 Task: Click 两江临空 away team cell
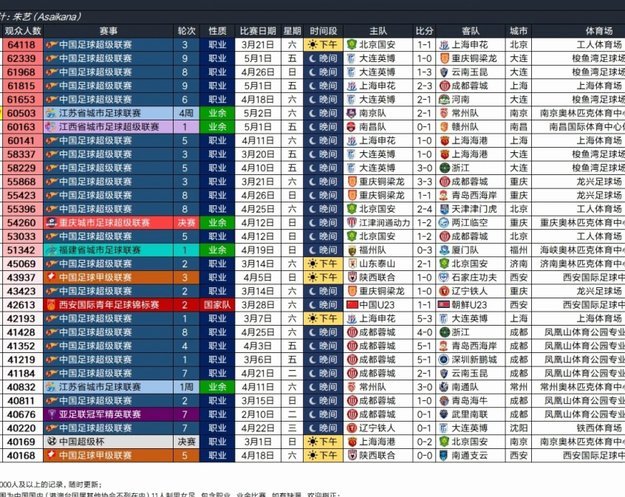470,222
